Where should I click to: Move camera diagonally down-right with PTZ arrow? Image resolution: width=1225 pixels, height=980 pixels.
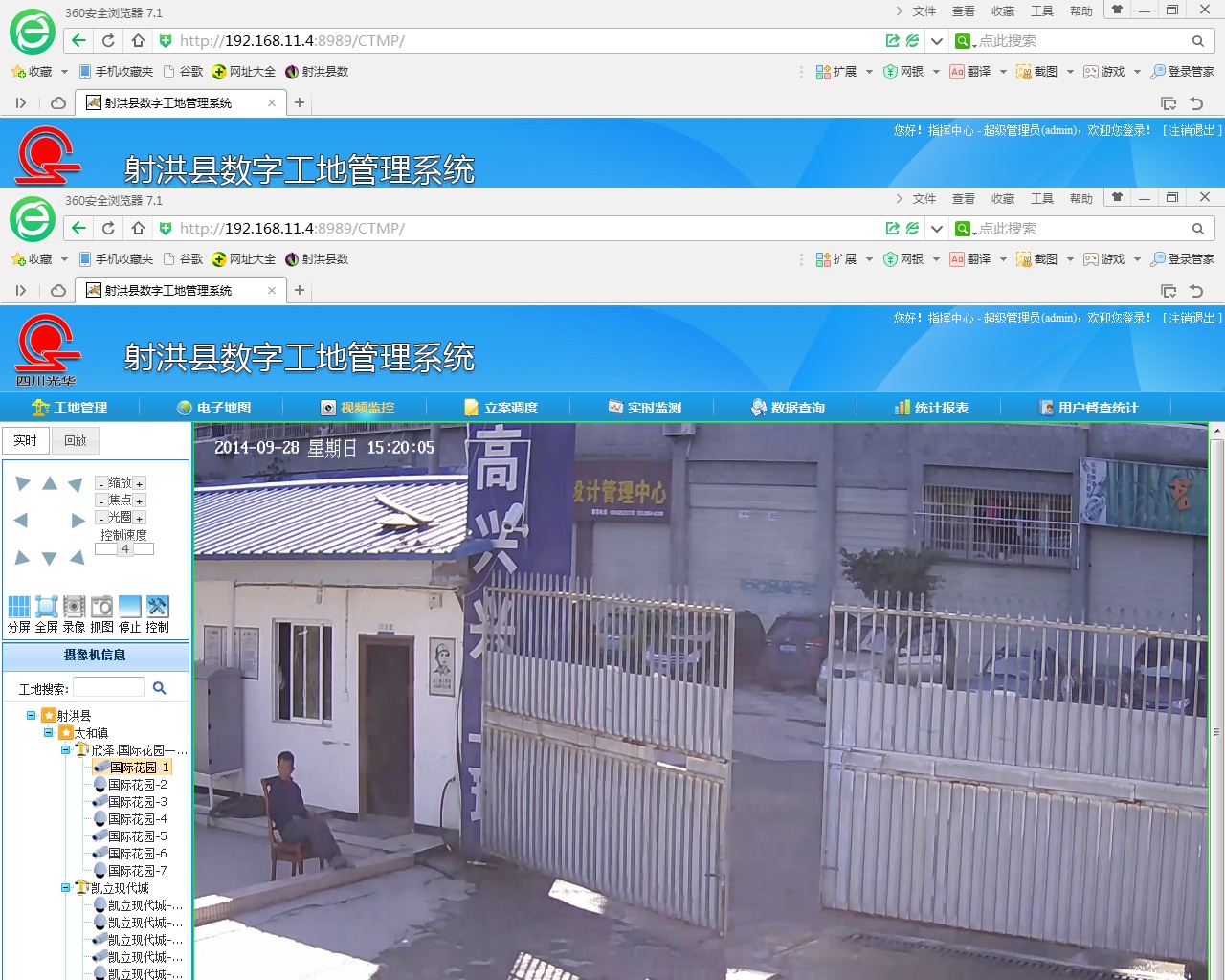click(x=78, y=557)
